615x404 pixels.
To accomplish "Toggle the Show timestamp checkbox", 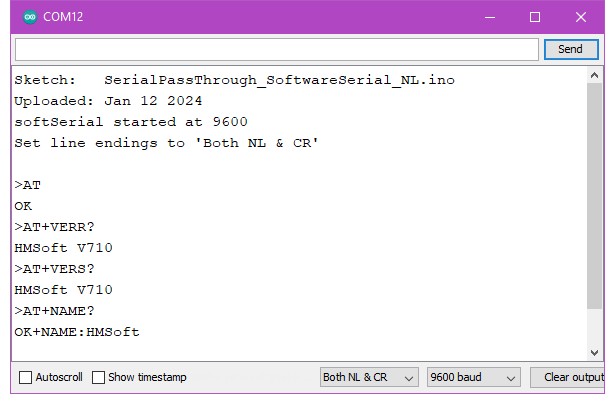I will 99,378.
